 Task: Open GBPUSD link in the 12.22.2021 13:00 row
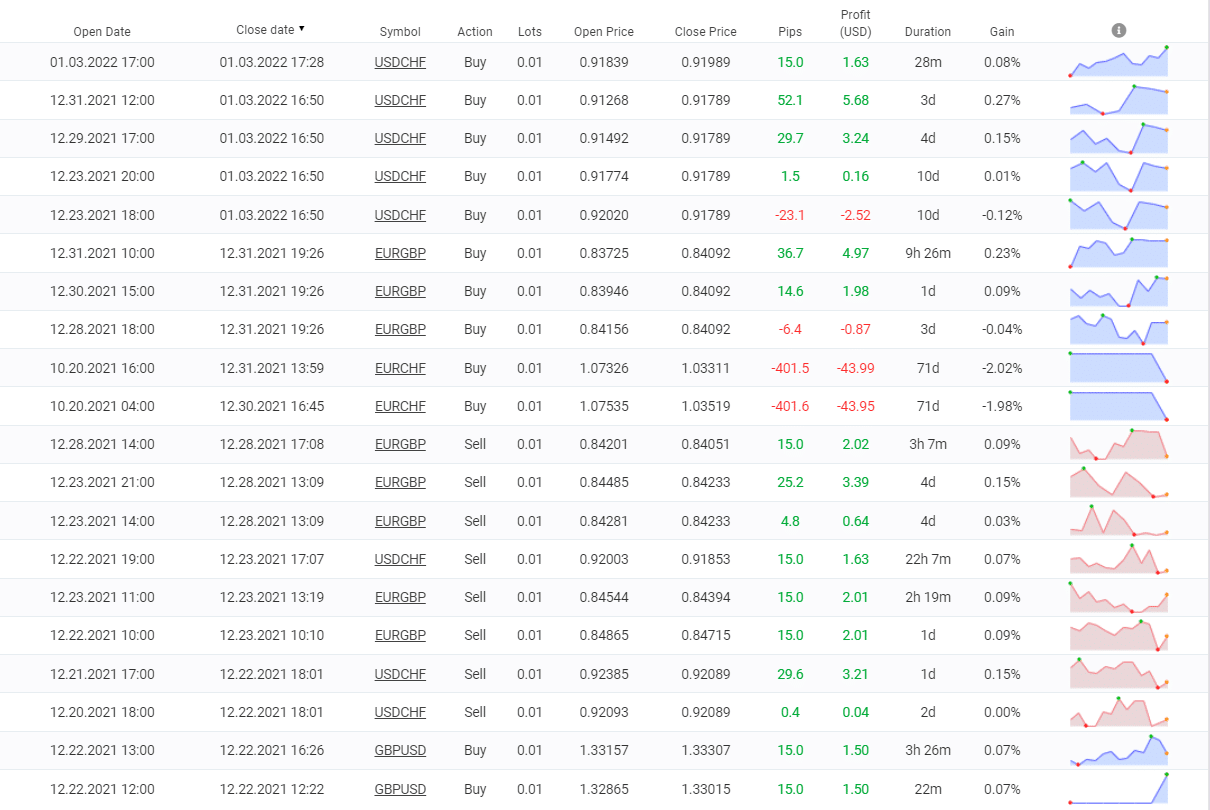tap(400, 750)
